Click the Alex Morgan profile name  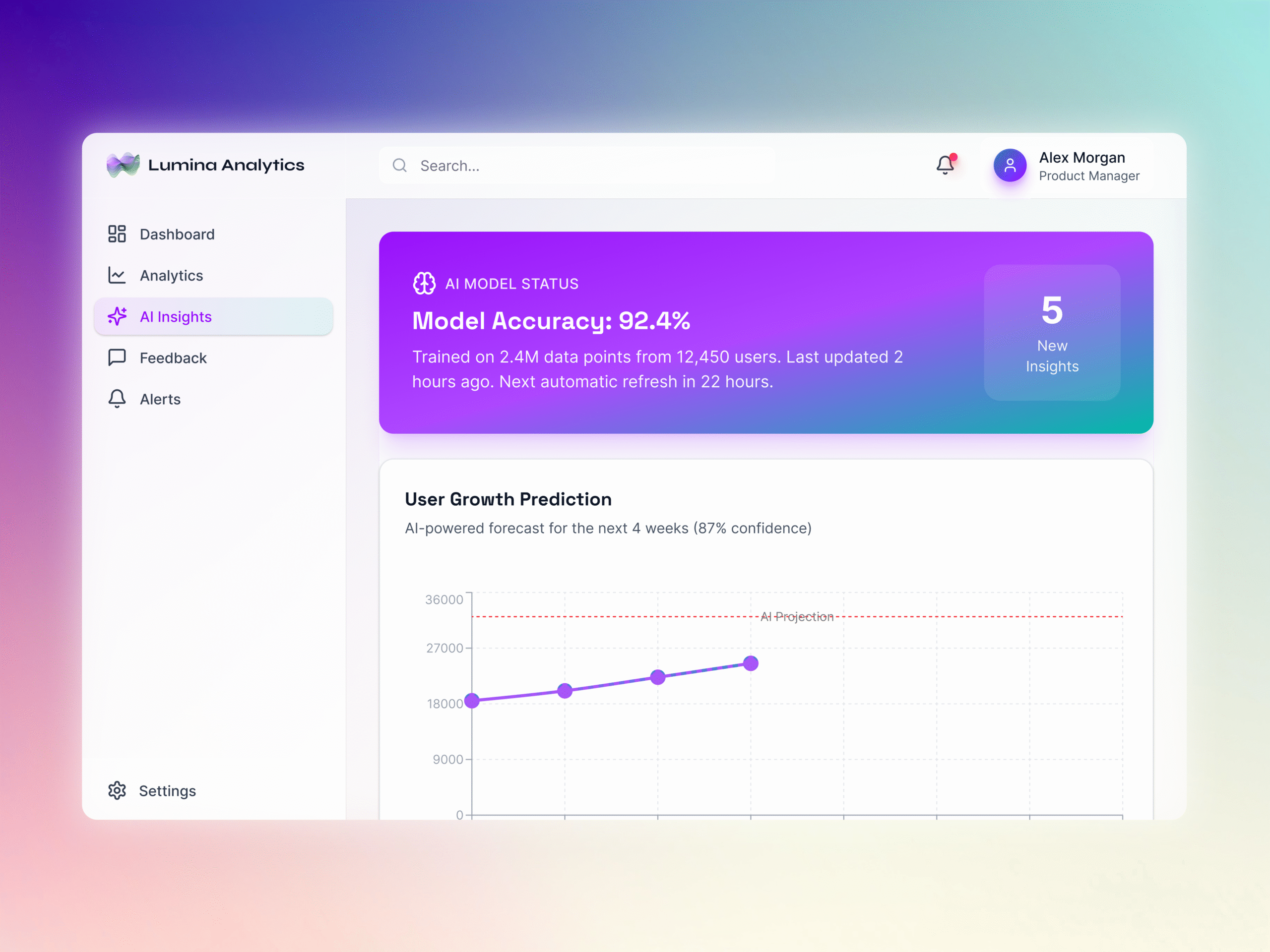pos(1081,158)
